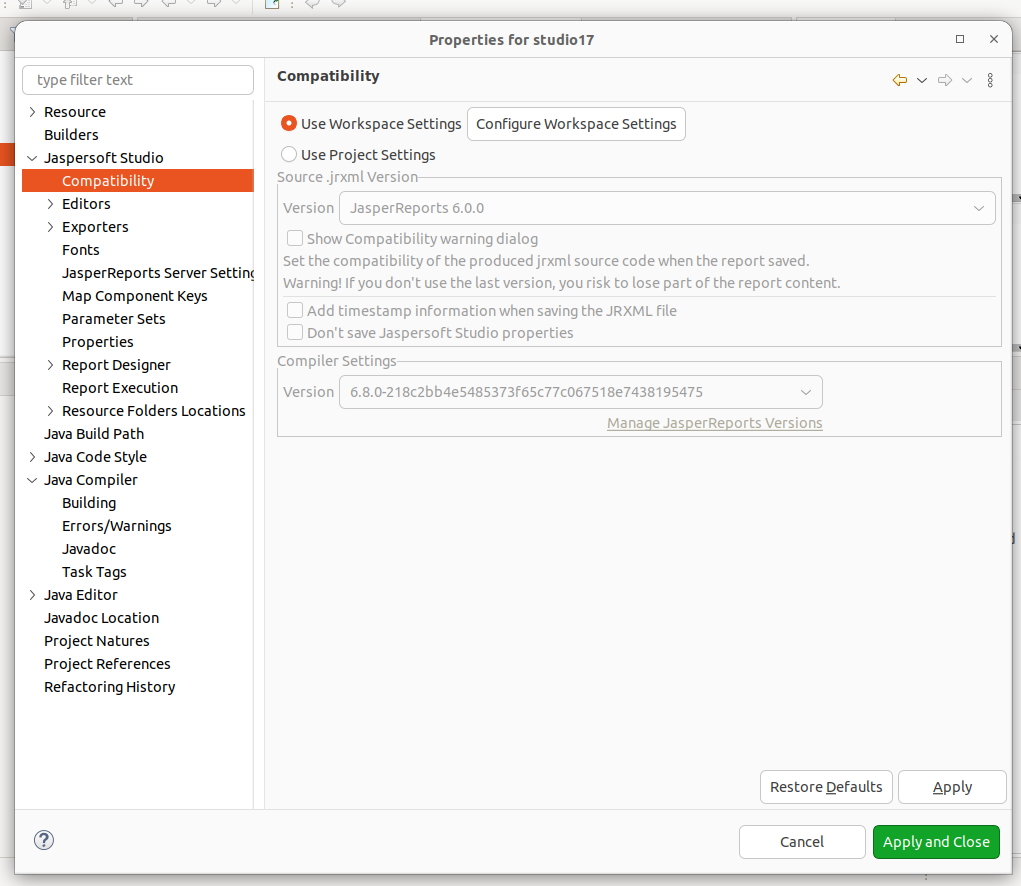
Task: Select Project Natures in tree
Action: [x=97, y=641]
